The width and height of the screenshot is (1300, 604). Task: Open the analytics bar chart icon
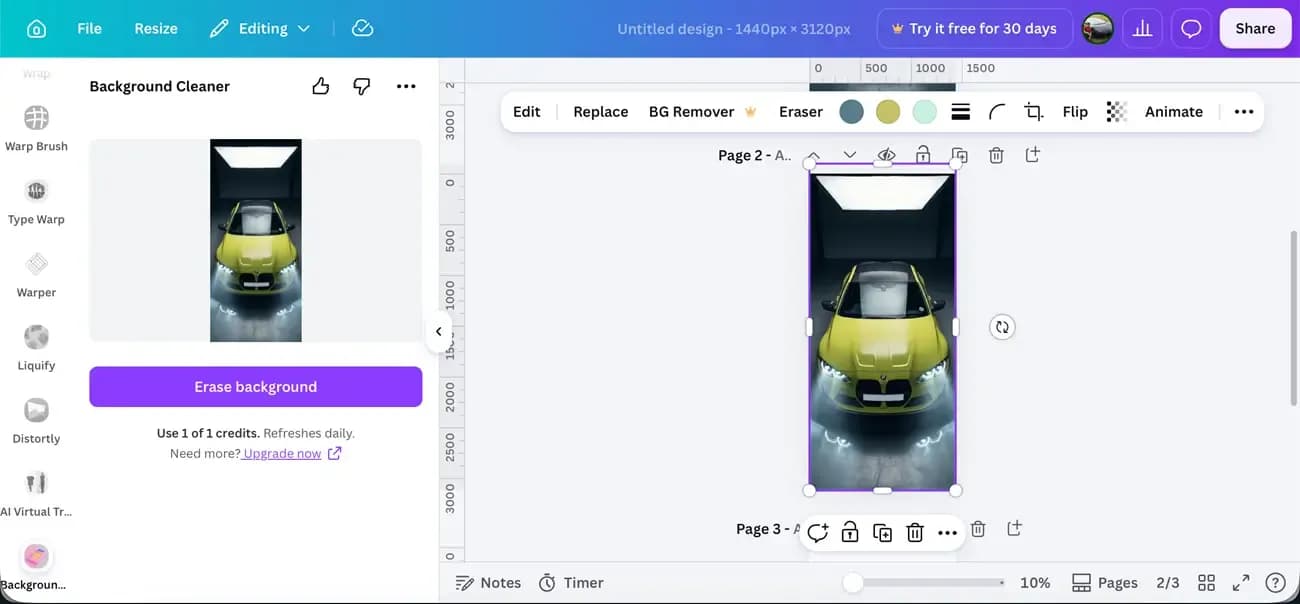1143,29
